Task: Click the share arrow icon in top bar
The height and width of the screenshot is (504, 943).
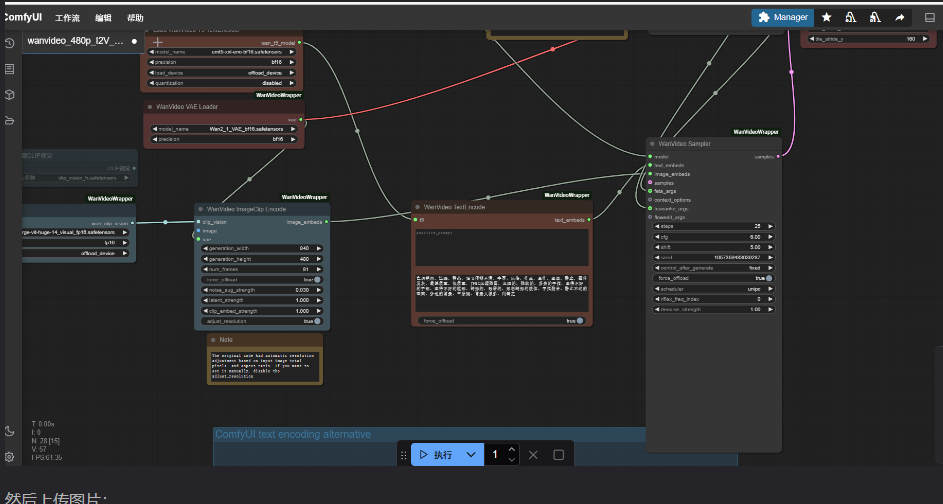Action: tap(899, 17)
